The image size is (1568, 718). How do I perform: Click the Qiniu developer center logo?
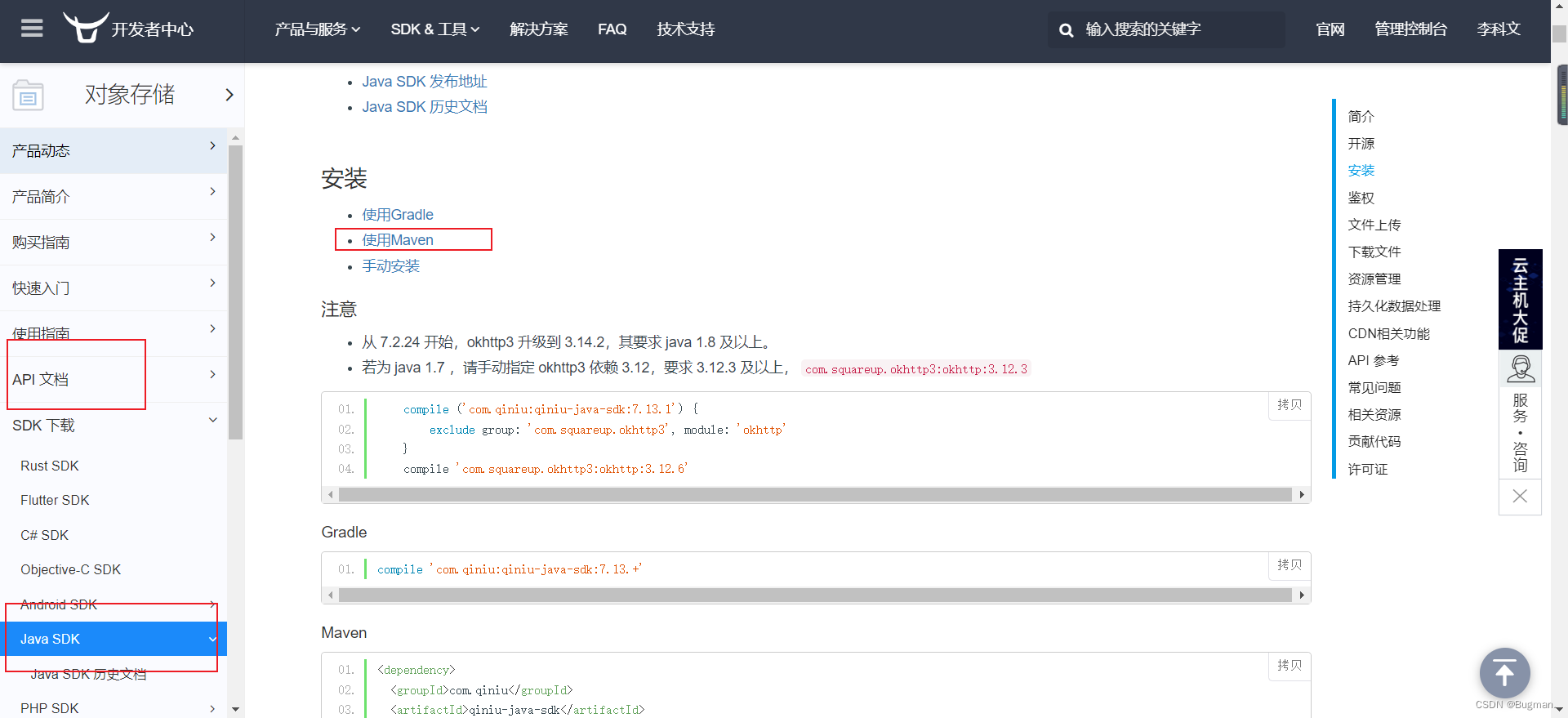tap(128, 28)
